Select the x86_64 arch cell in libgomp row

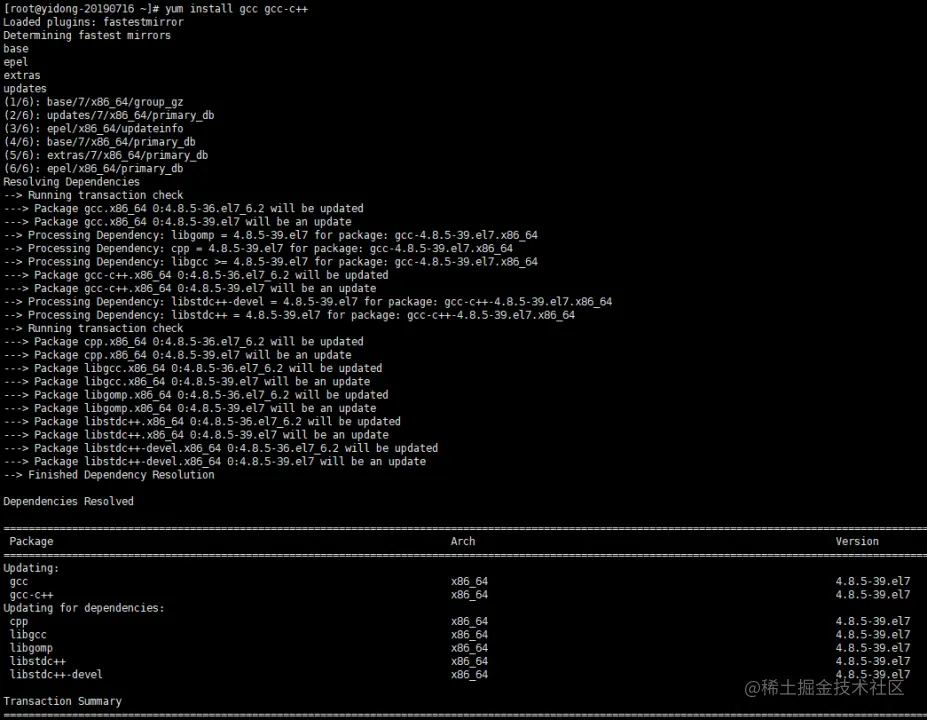[469, 648]
